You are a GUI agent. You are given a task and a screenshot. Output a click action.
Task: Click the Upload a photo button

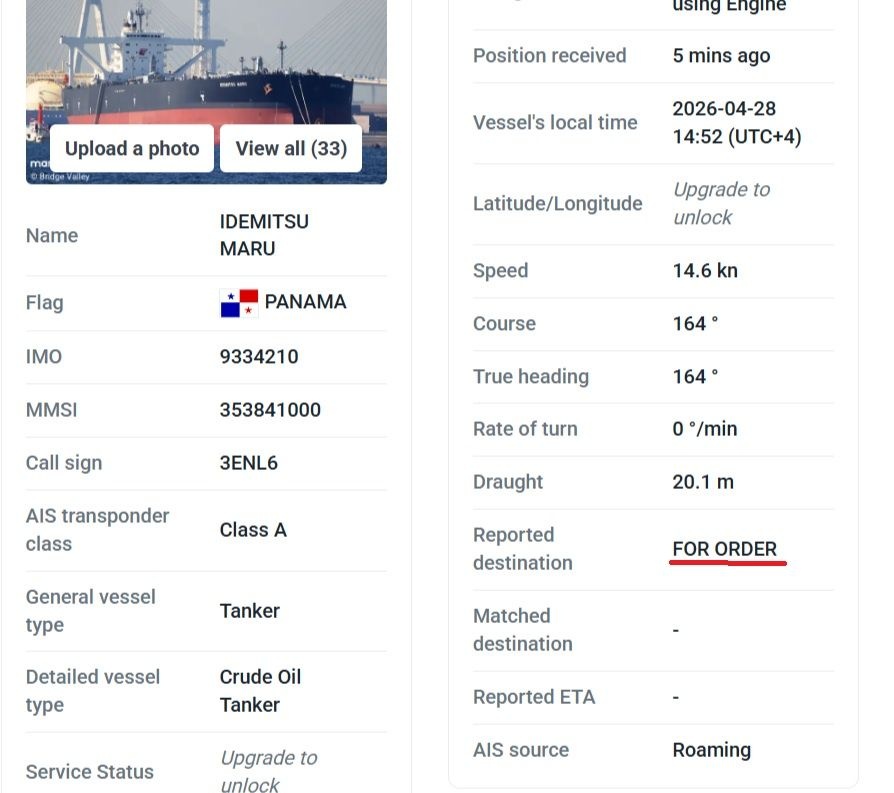point(132,149)
